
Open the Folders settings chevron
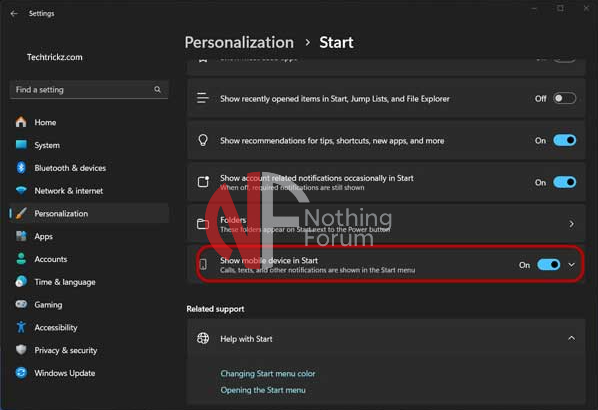pos(571,224)
